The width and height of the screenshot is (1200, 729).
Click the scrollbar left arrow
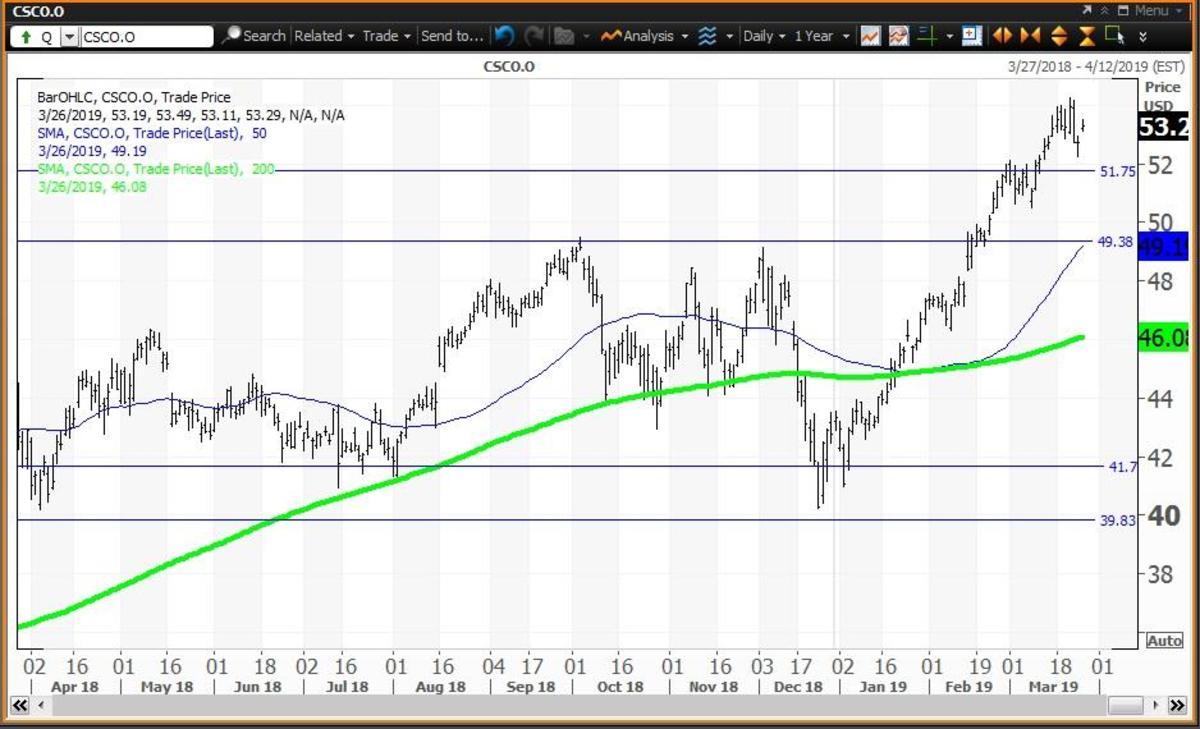pos(43,706)
